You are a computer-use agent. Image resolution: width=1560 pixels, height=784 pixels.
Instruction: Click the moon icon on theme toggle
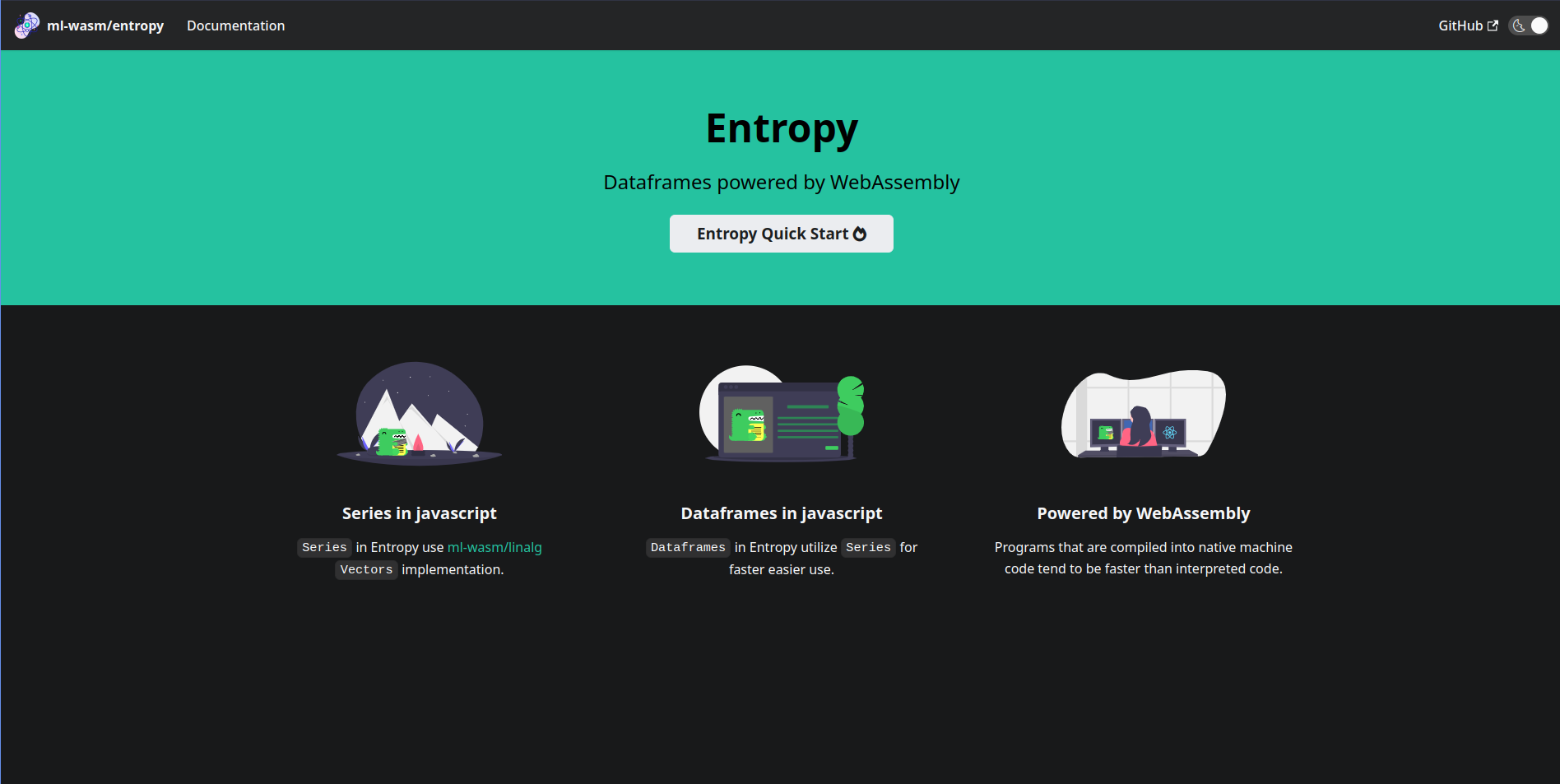click(x=1519, y=26)
